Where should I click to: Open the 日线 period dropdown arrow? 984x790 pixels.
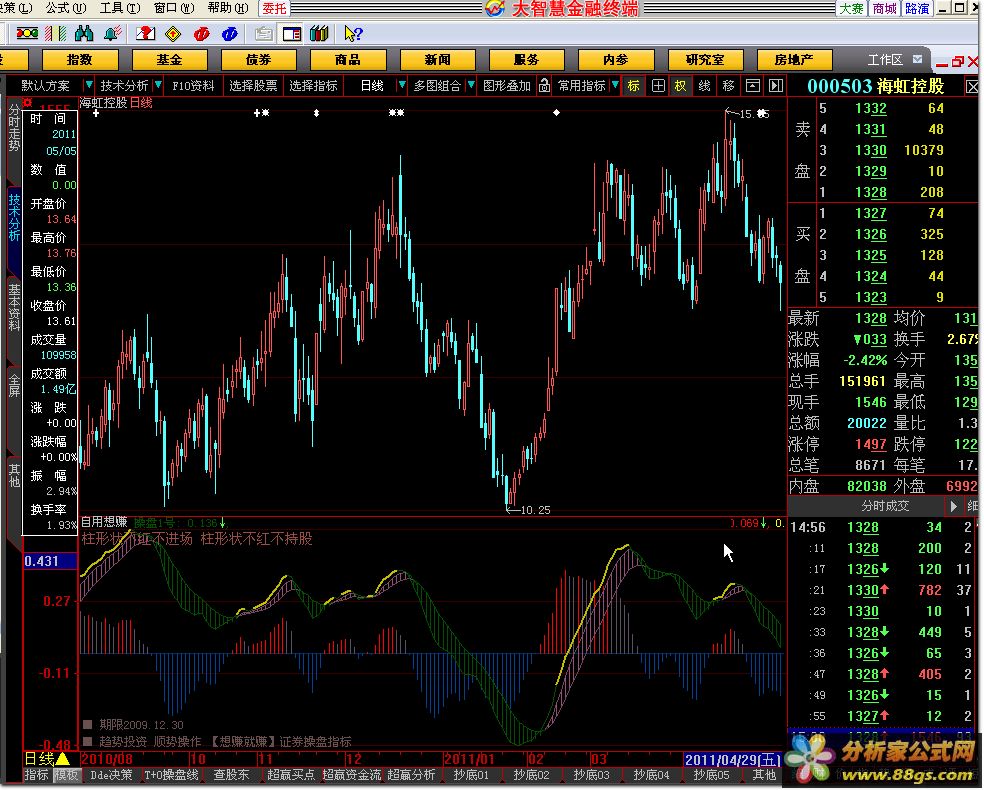click(x=402, y=85)
